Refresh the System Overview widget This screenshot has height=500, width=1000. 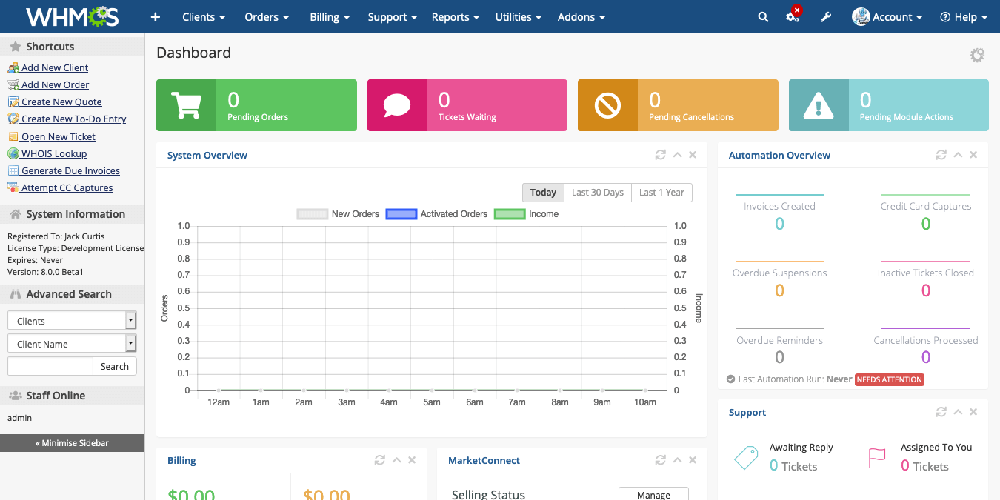pyautogui.click(x=660, y=155)
